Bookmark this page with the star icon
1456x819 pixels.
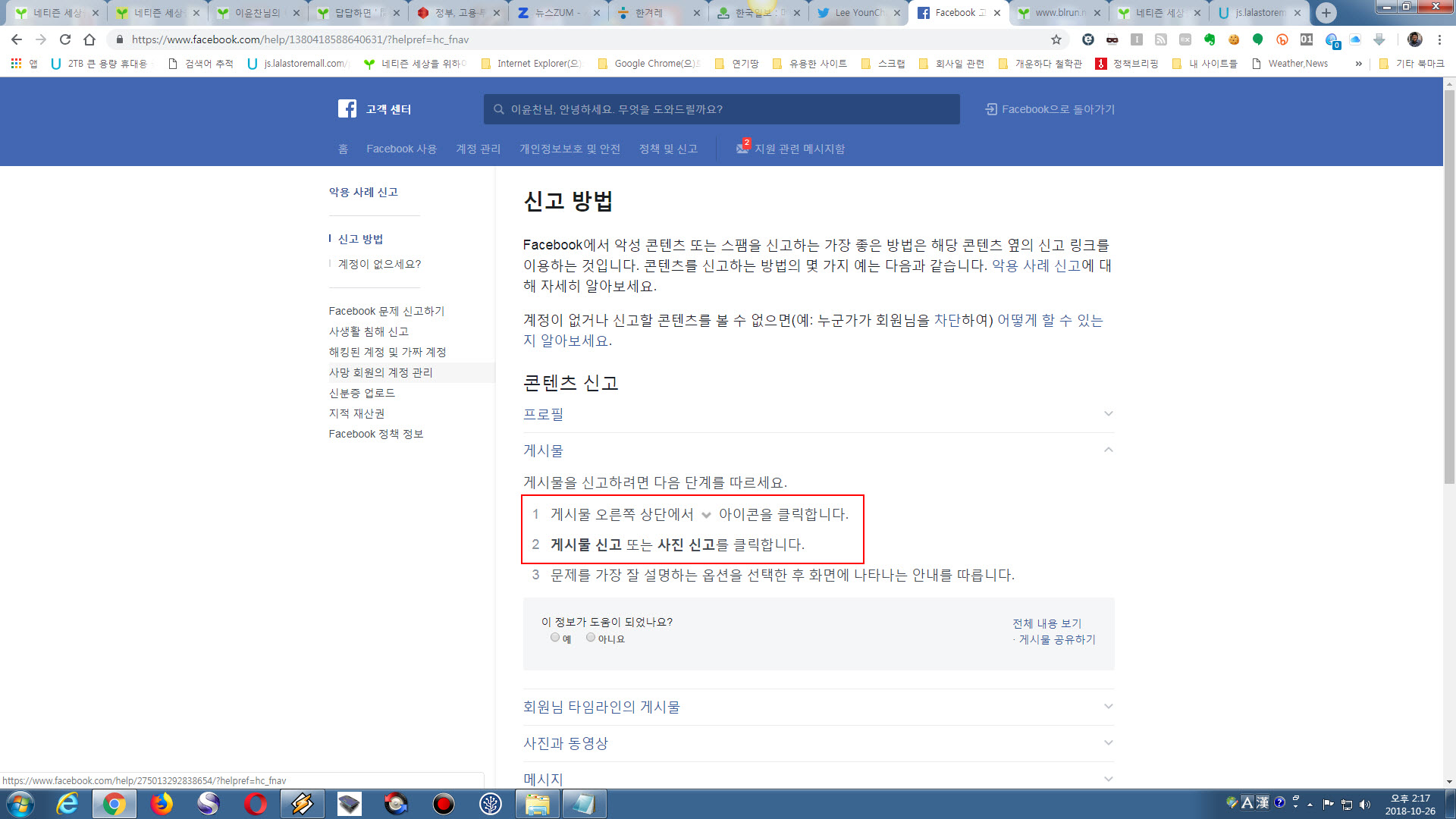point(1056,39)
